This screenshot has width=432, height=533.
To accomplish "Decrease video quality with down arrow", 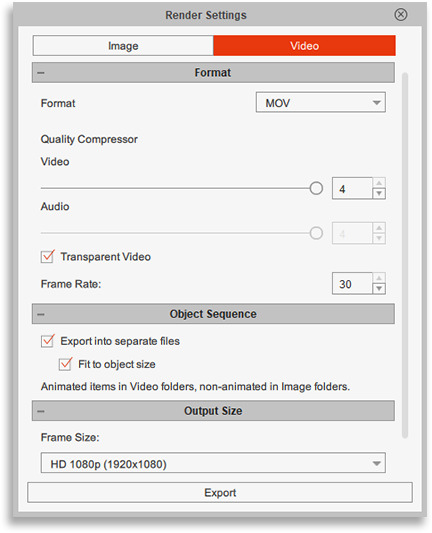I will (x=379, y=194).
